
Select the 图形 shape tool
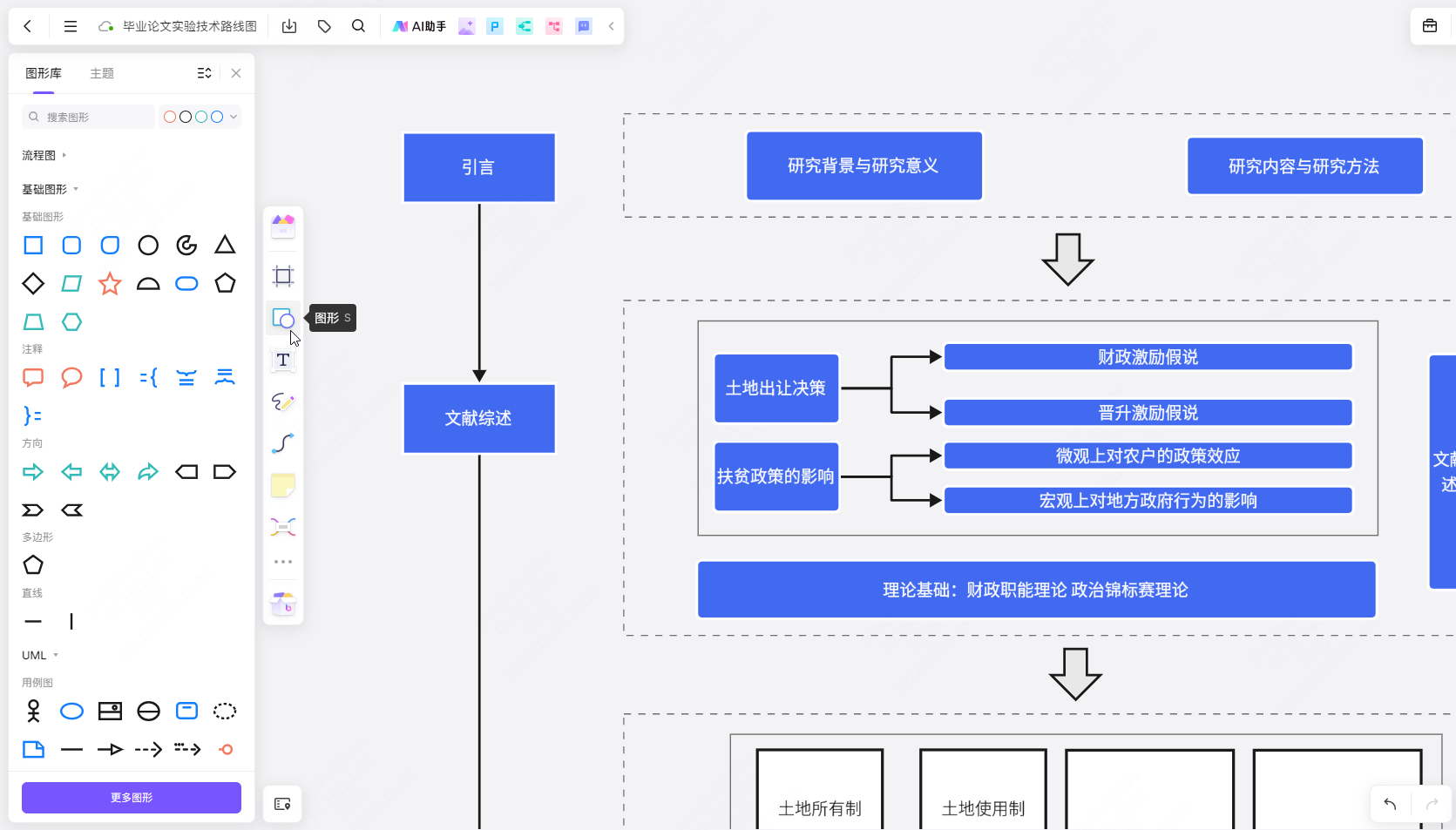[x=283, y=319]
